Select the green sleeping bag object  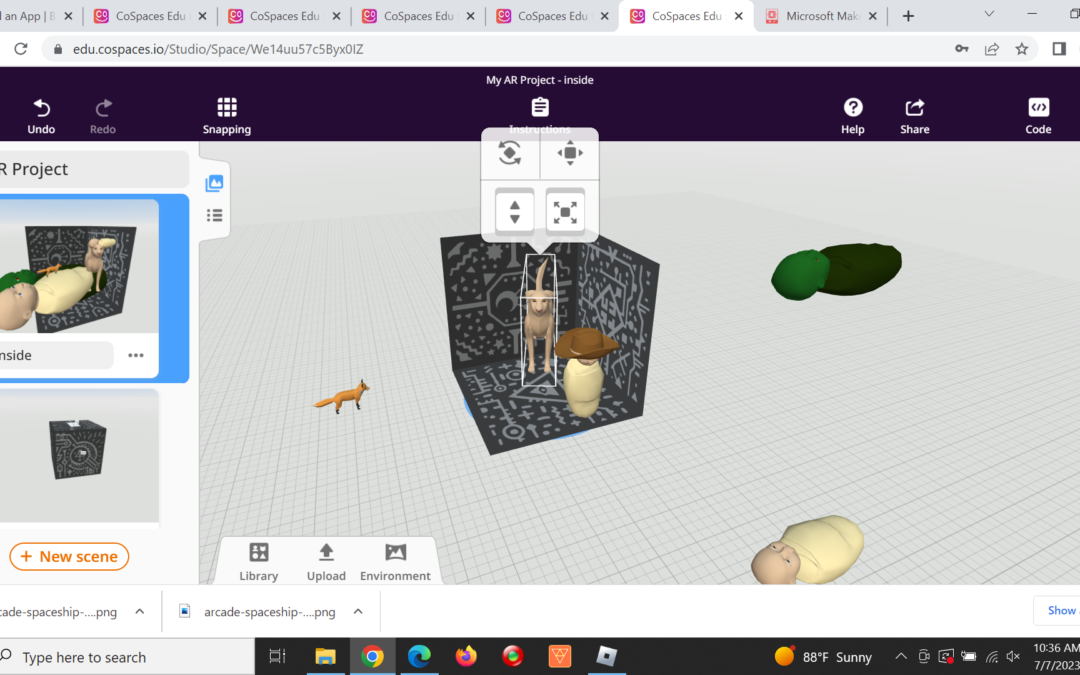pyautogui.click(x=835, y=271)
